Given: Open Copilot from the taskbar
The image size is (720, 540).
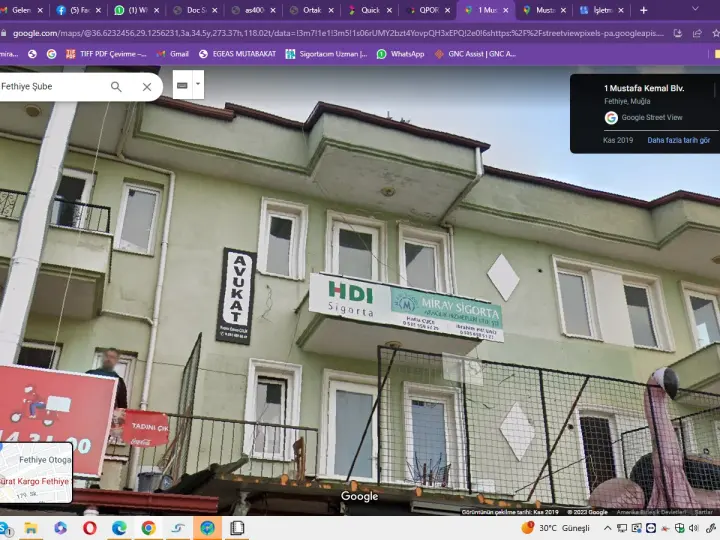Looking at the screenshot, I should pyautogui.click(x=60, y=528).
